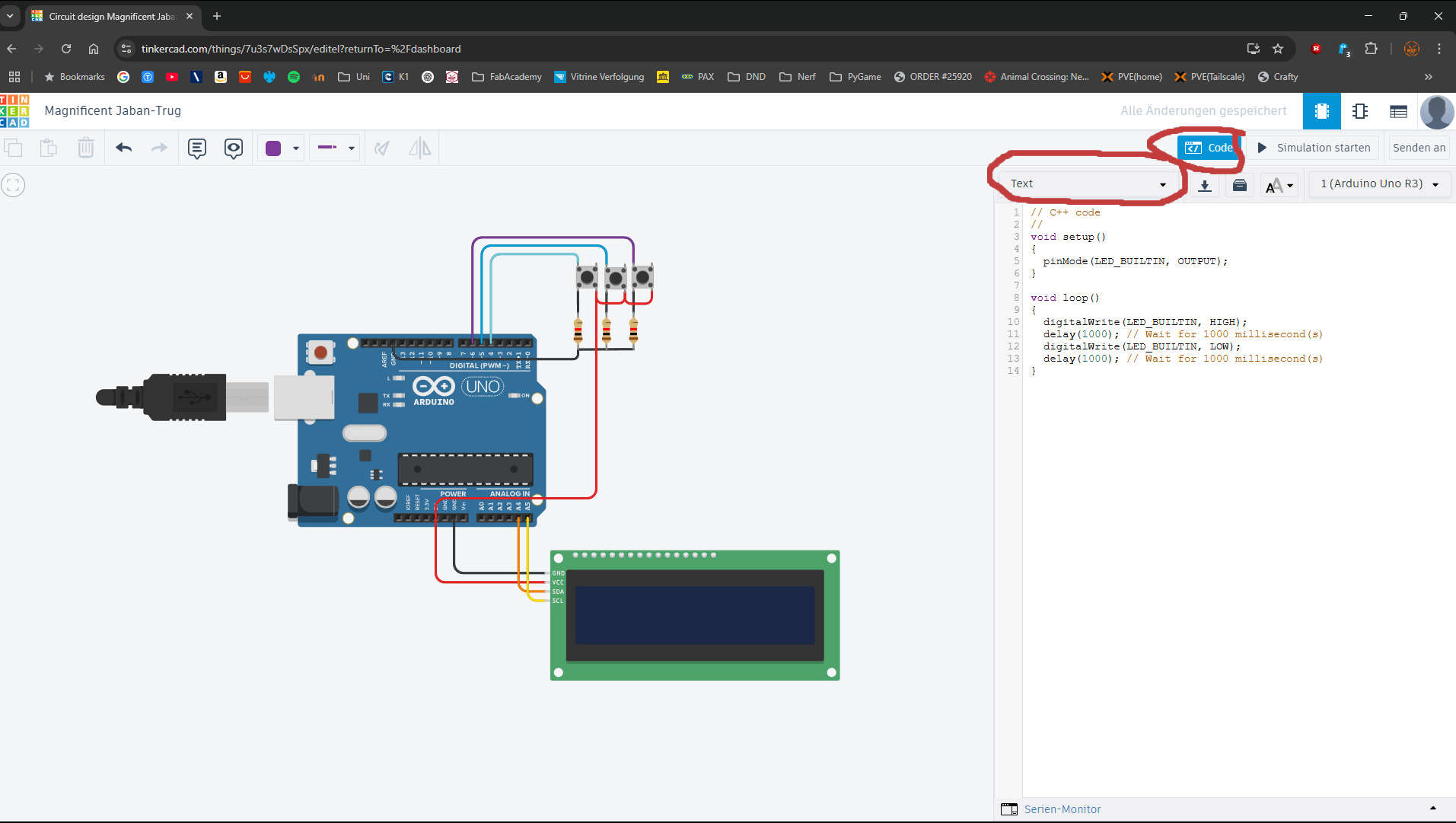1456x823 pixels.
Task: Open the Uni bookmark folder
Action: pyautogui.click(x=354, y=77)
